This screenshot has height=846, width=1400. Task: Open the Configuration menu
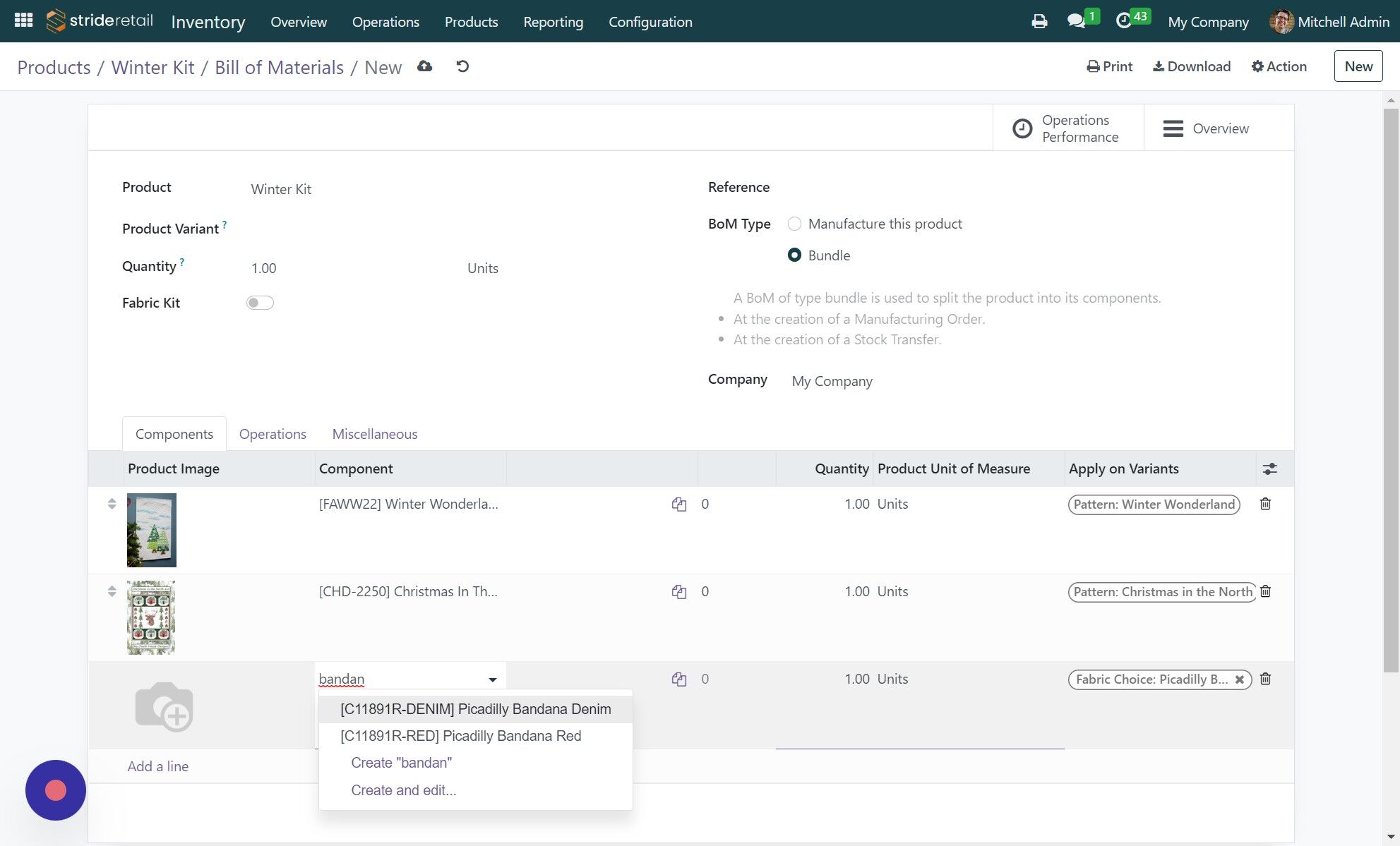(650, 22)
